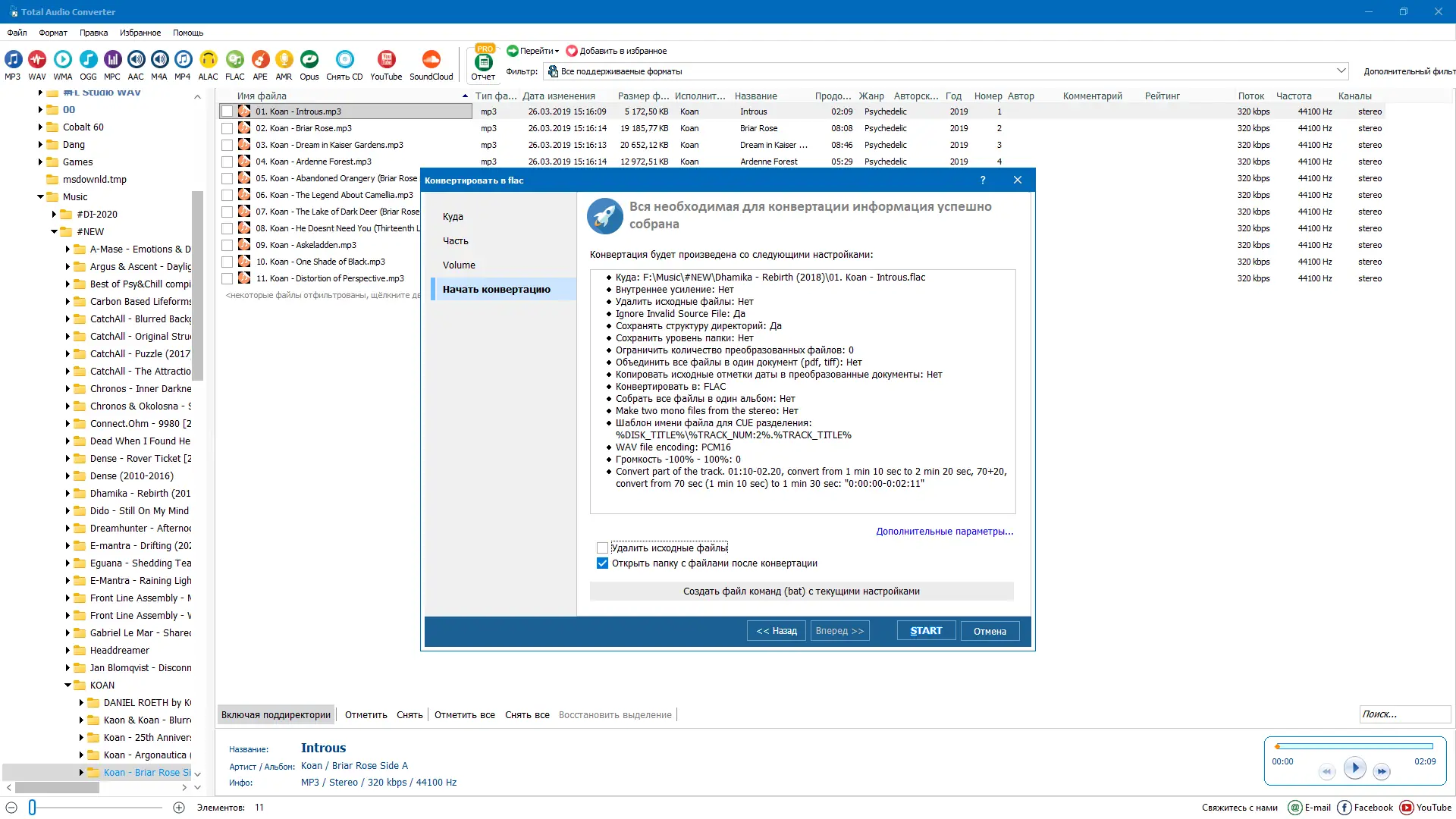Open the Формат menu
The width and height of the screenshot is (1456, 819).
point(53,33)
